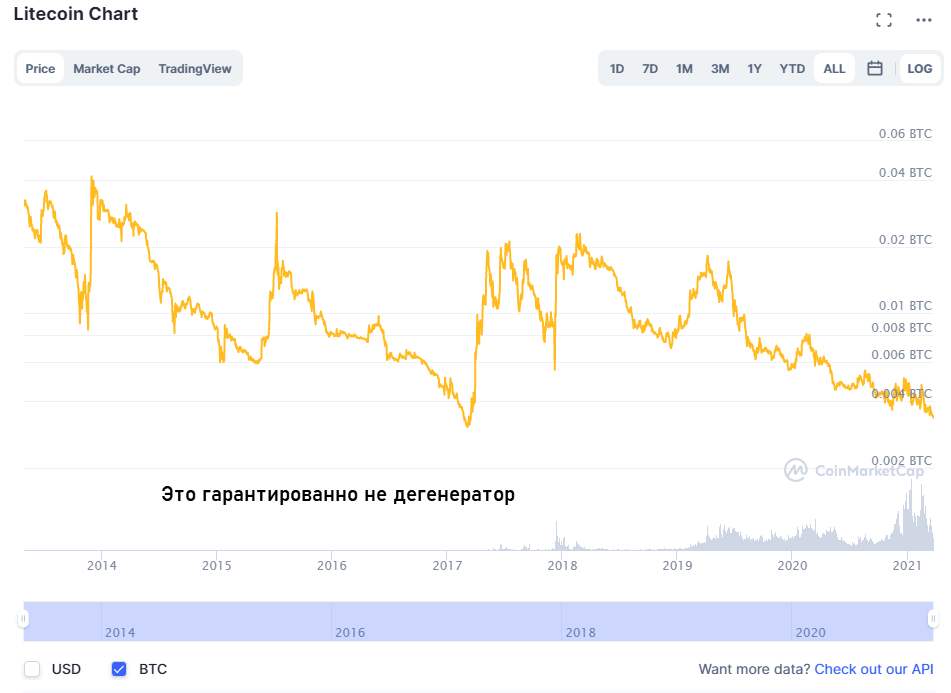Select the 1Y time range
951x693 pixels.
pos(755,69)
